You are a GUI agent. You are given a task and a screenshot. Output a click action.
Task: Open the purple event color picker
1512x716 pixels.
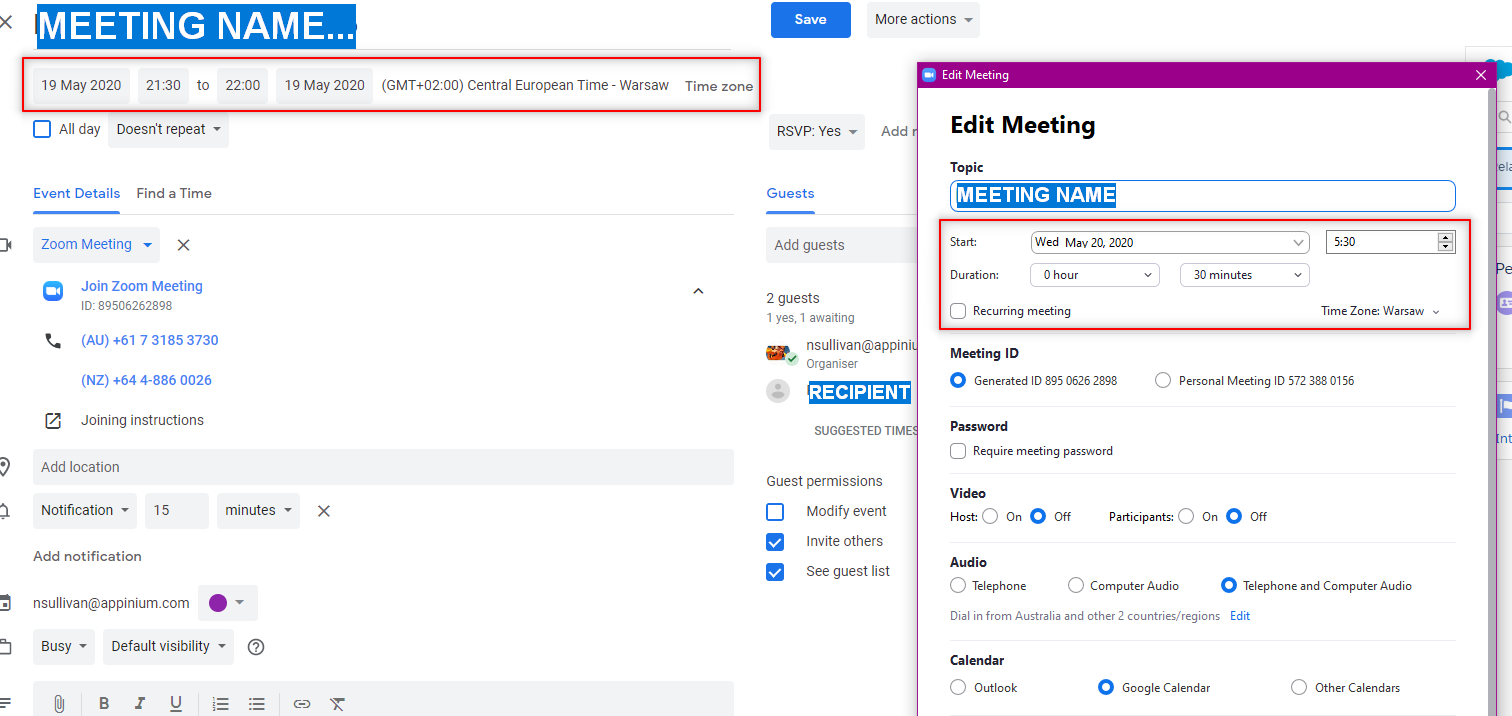click(227, 603)
